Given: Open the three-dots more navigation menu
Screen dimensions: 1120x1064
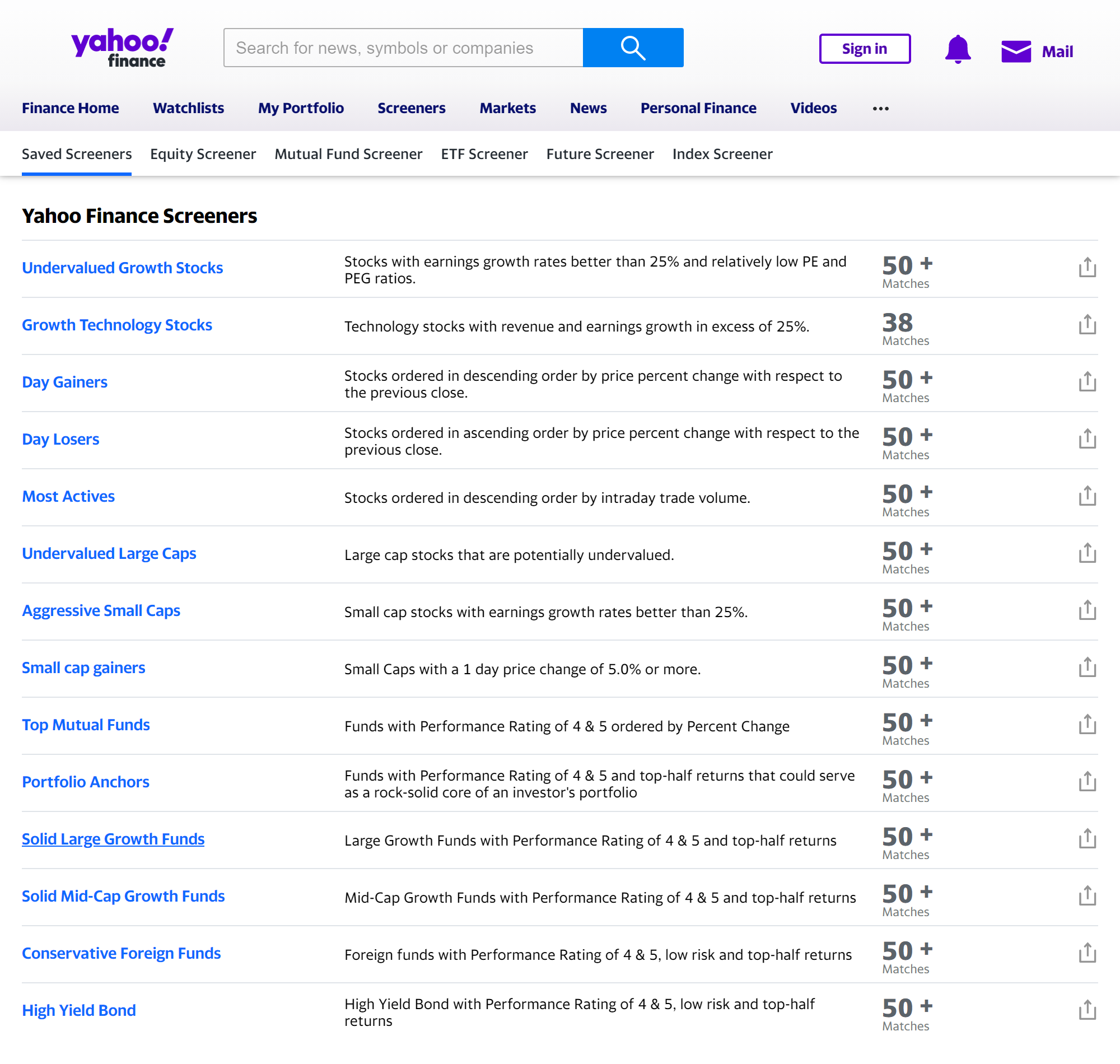Looking at the screenshot, I should click(x=880, y=108).
